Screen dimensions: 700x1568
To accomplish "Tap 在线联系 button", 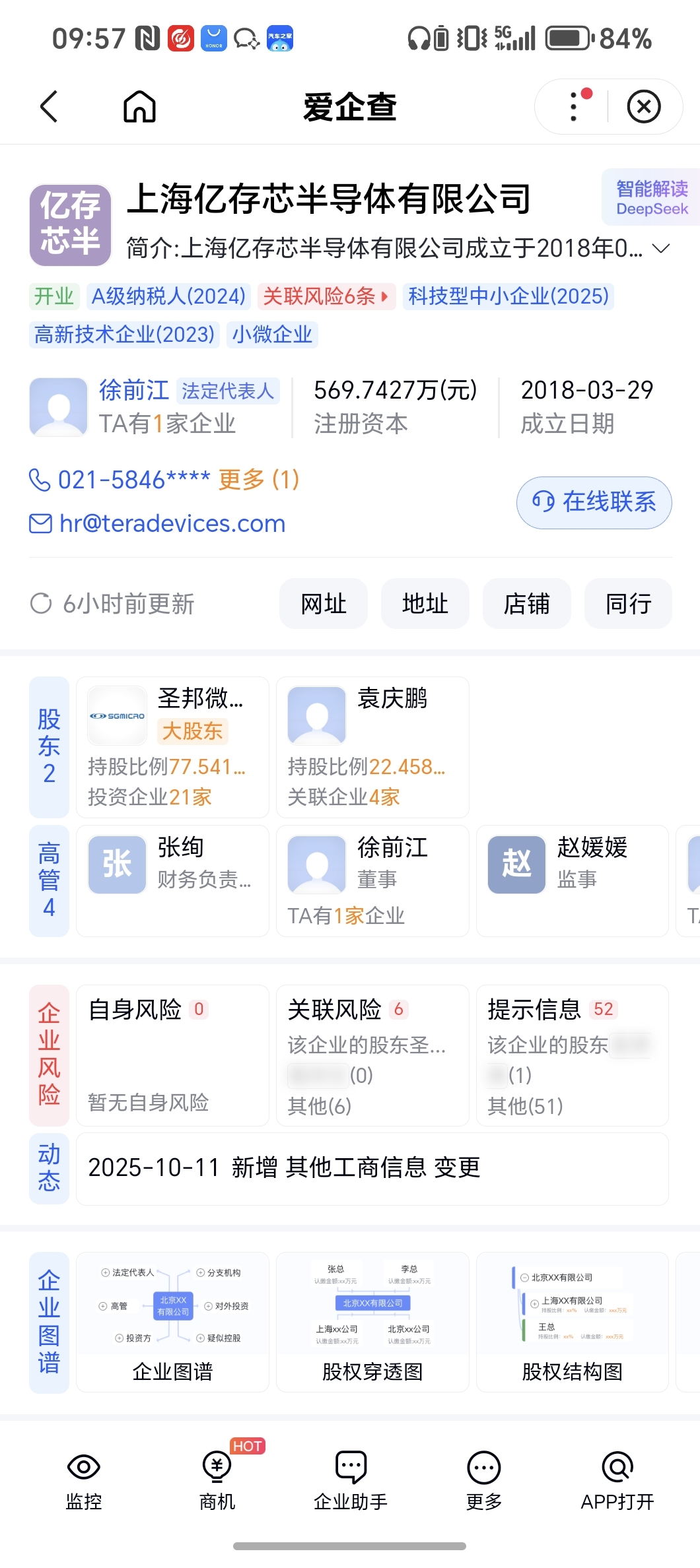I will 594,502.
